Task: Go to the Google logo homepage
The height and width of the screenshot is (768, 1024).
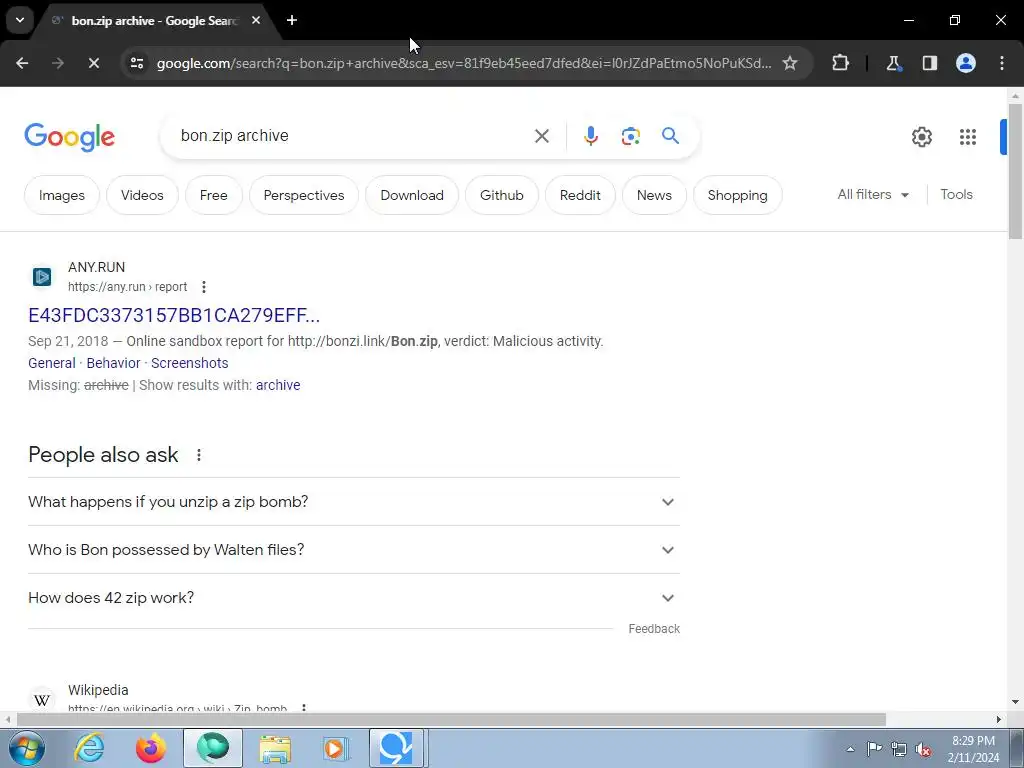Action: click(70, 136)
